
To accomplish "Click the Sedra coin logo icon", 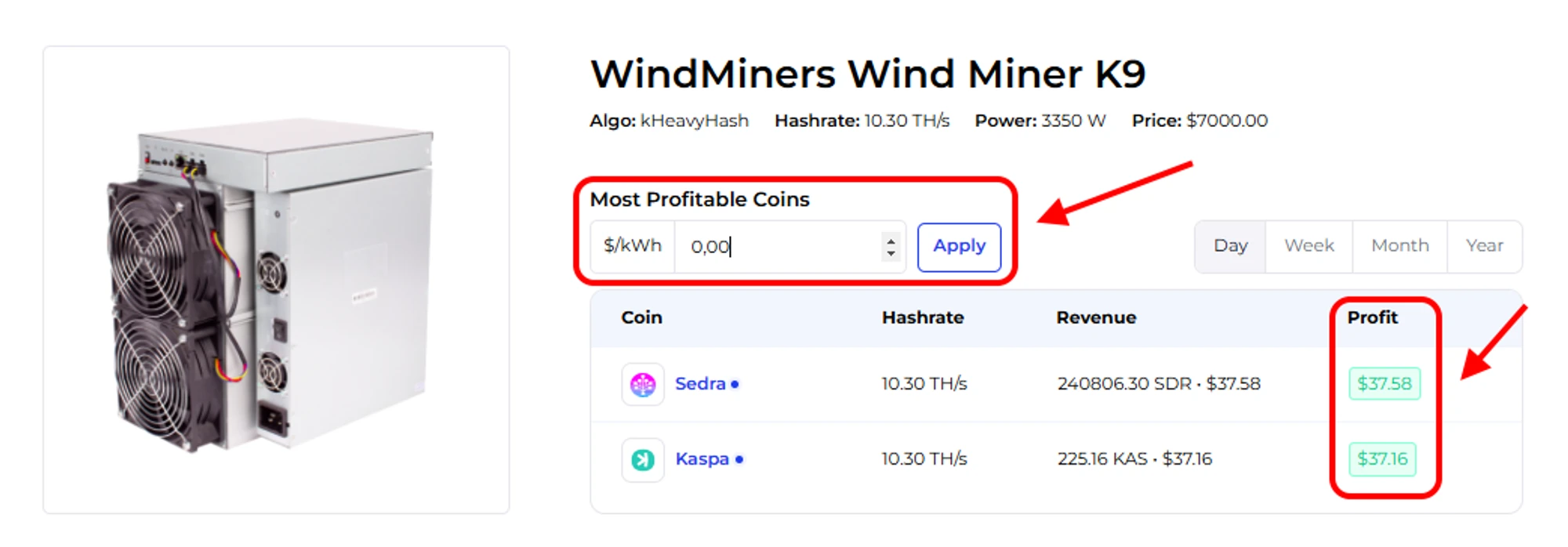I will [643, 384].
